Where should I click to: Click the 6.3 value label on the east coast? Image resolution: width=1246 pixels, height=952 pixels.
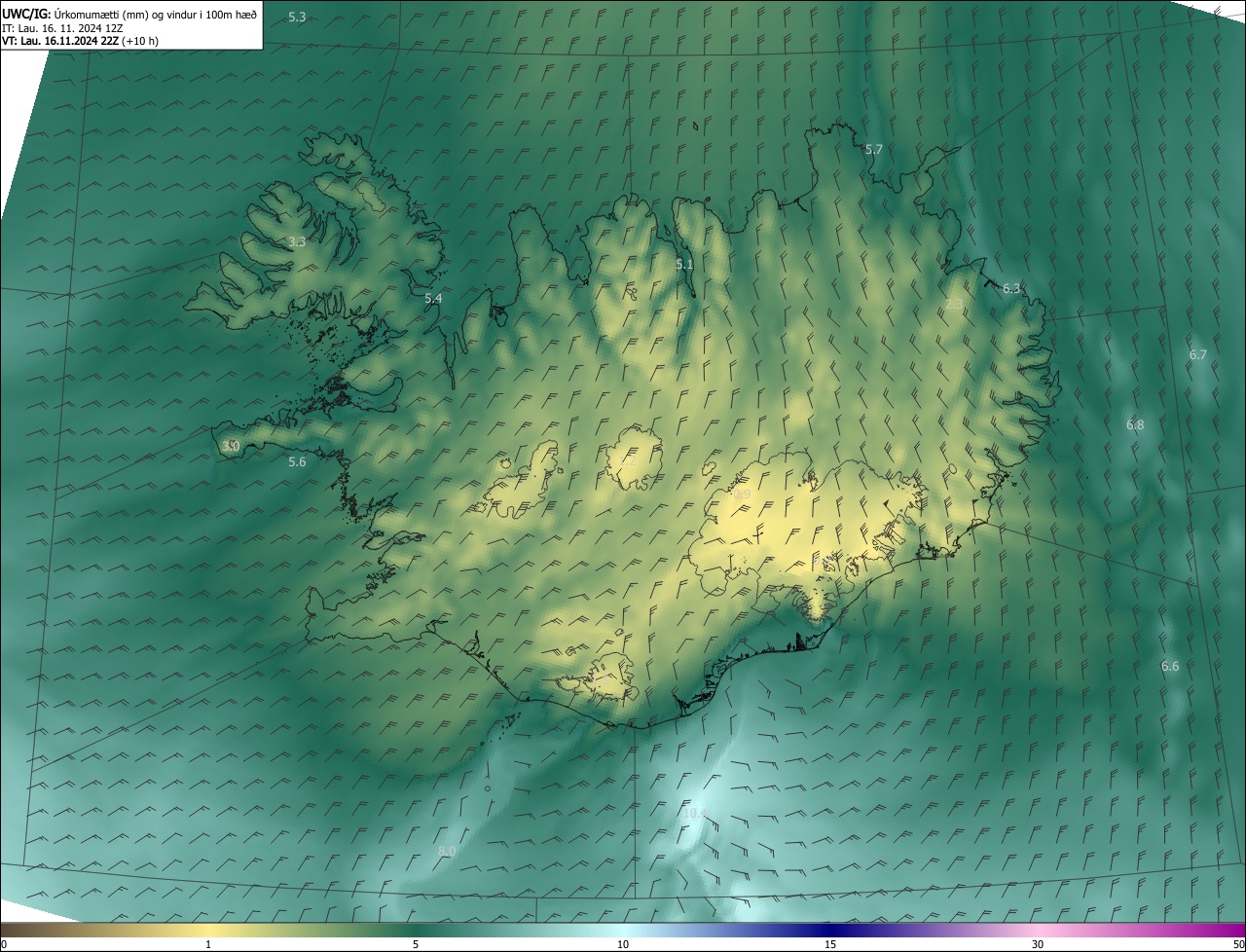[1011, 288]
